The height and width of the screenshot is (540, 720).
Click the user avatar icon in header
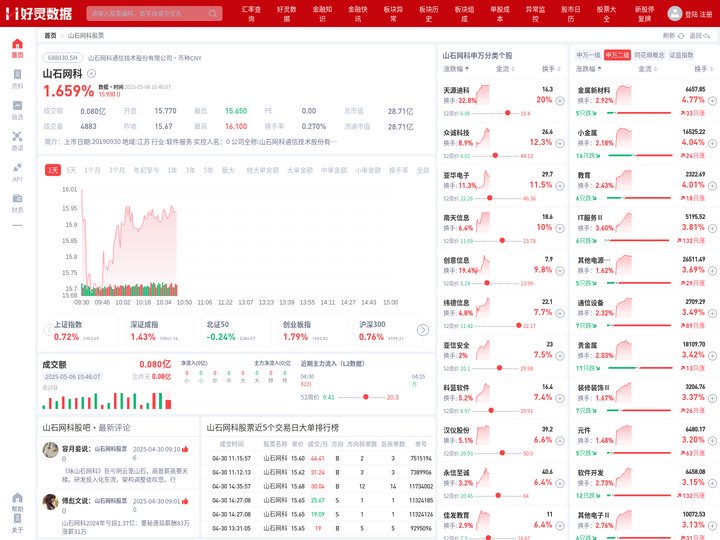(x=675, y=13)
